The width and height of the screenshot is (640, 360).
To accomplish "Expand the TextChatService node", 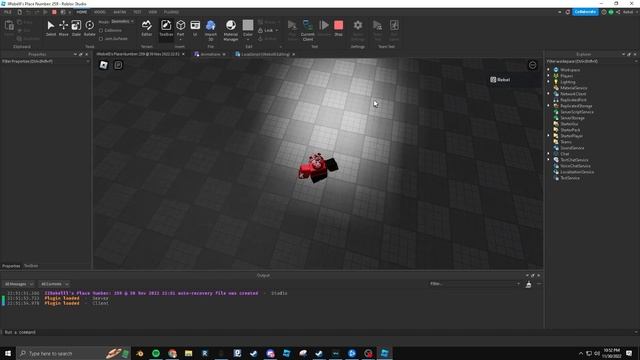I will (549, 160).
